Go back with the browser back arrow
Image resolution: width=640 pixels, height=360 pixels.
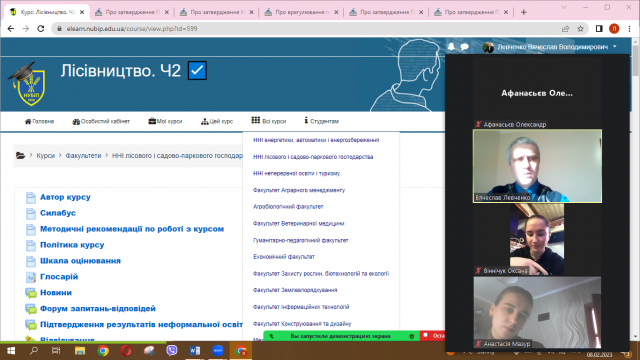(11, 29)
